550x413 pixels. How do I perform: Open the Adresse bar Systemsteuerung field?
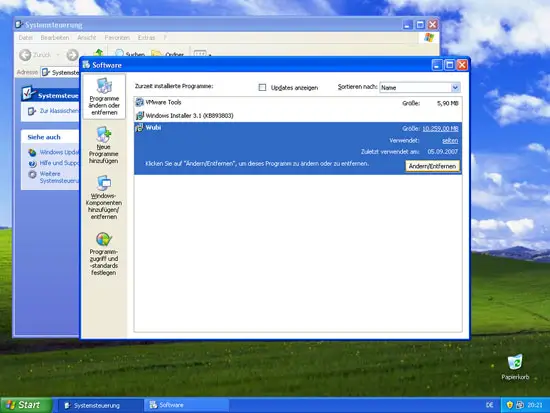coord(60,72)
